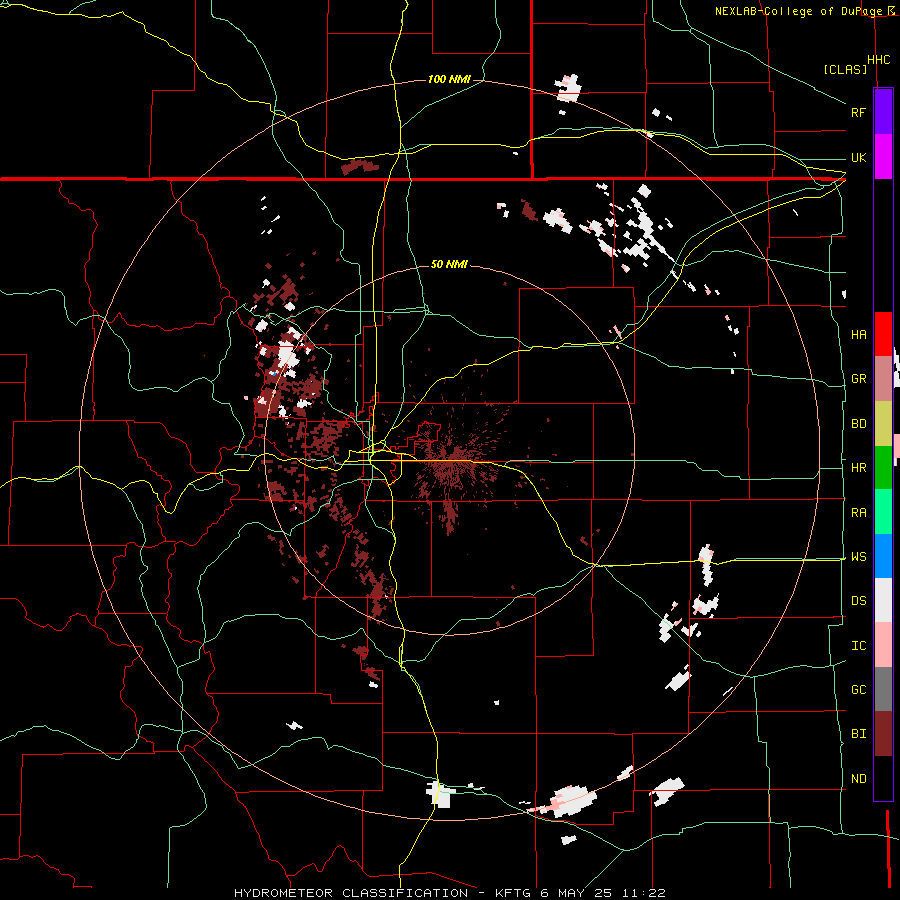Click the 'GR' legend label
This screenshot has height=900, width=900.
858,379
